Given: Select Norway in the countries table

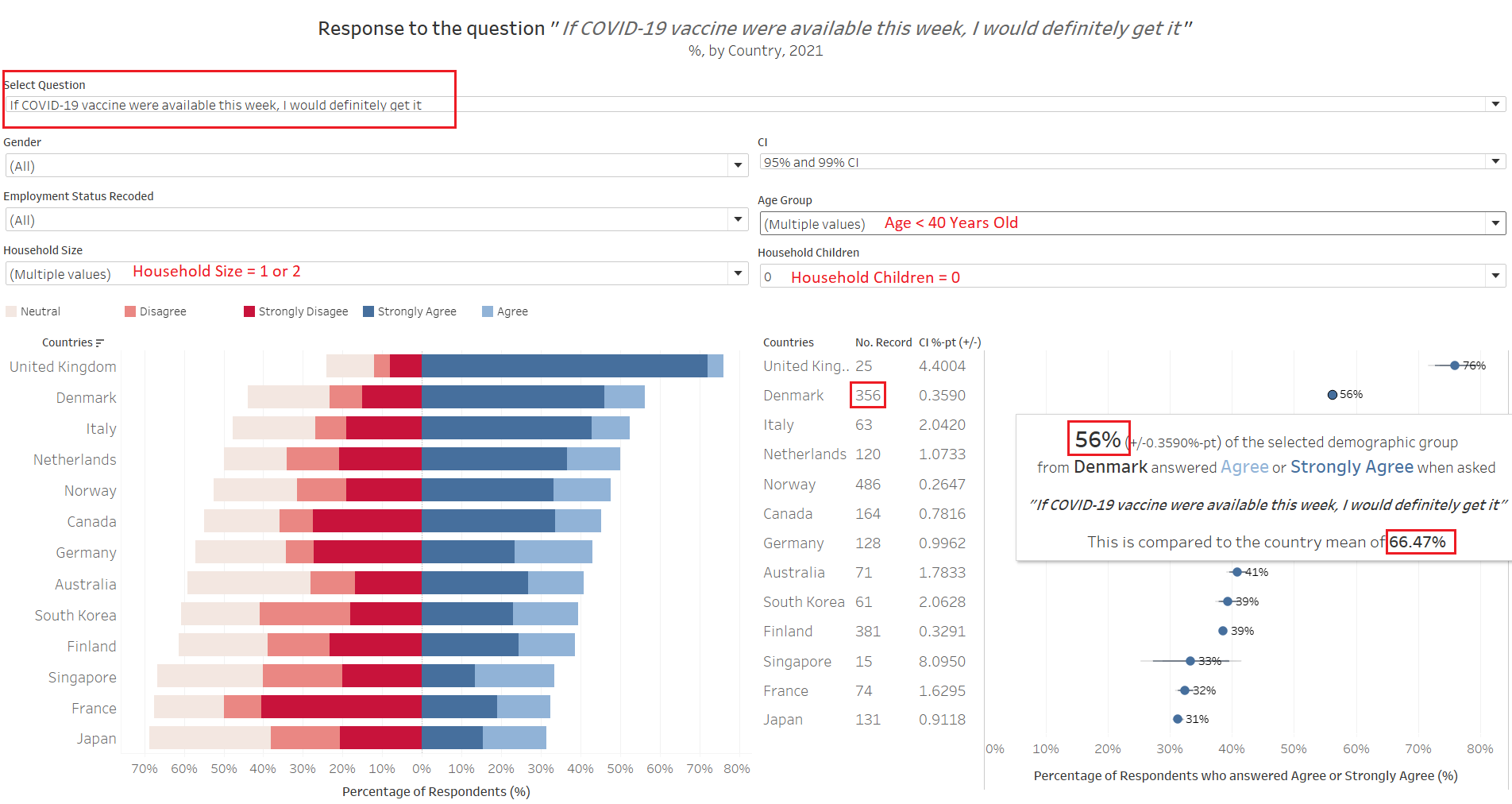Looking at the screenshot, I should tap(789, 485).
